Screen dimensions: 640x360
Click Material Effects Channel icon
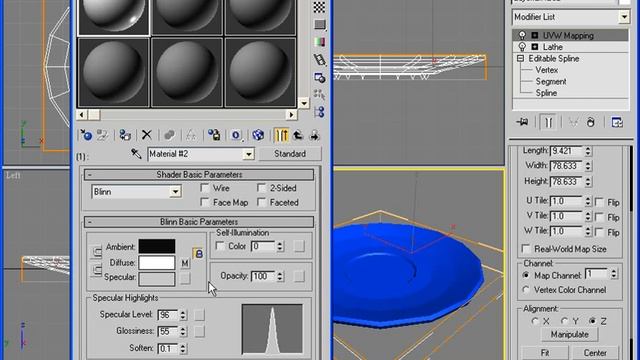[236, 135]
